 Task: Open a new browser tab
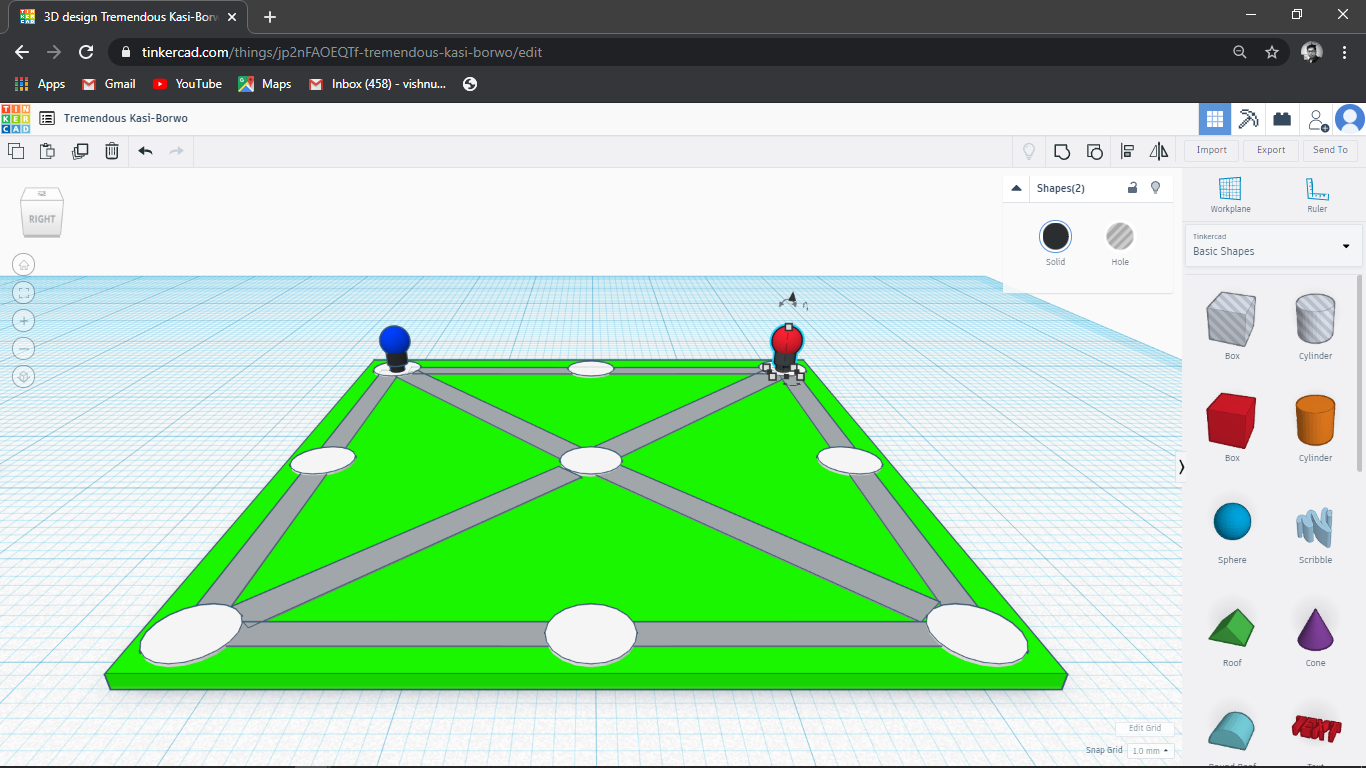270,17
